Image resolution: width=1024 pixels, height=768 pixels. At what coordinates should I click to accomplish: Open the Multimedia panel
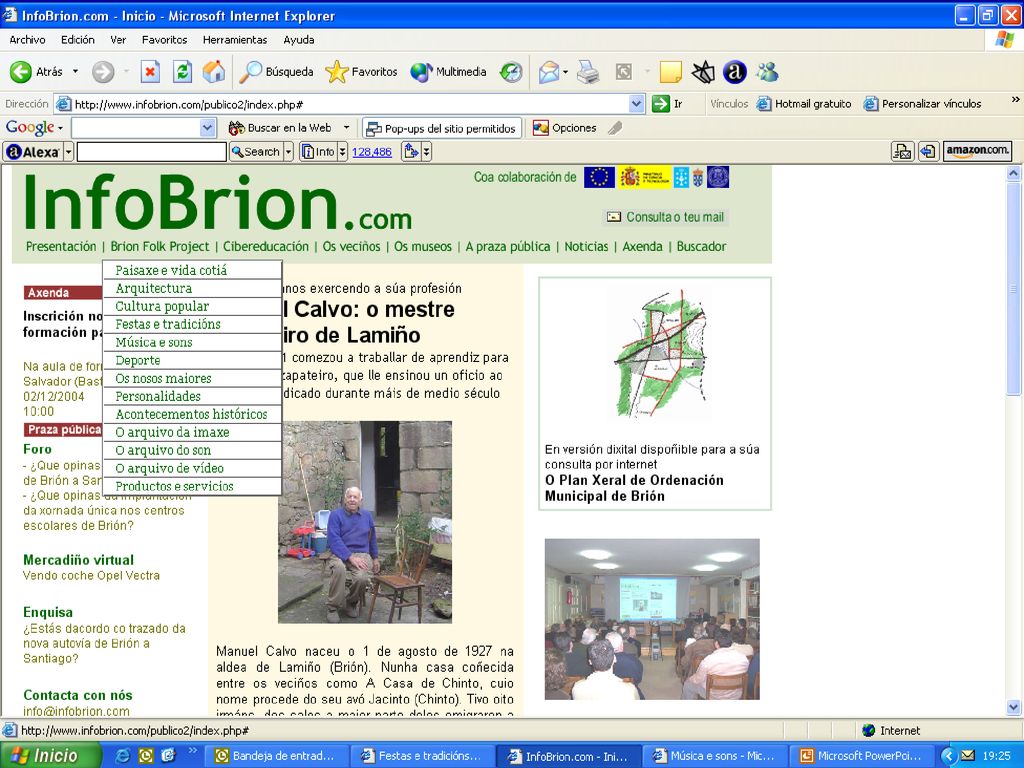449,72
